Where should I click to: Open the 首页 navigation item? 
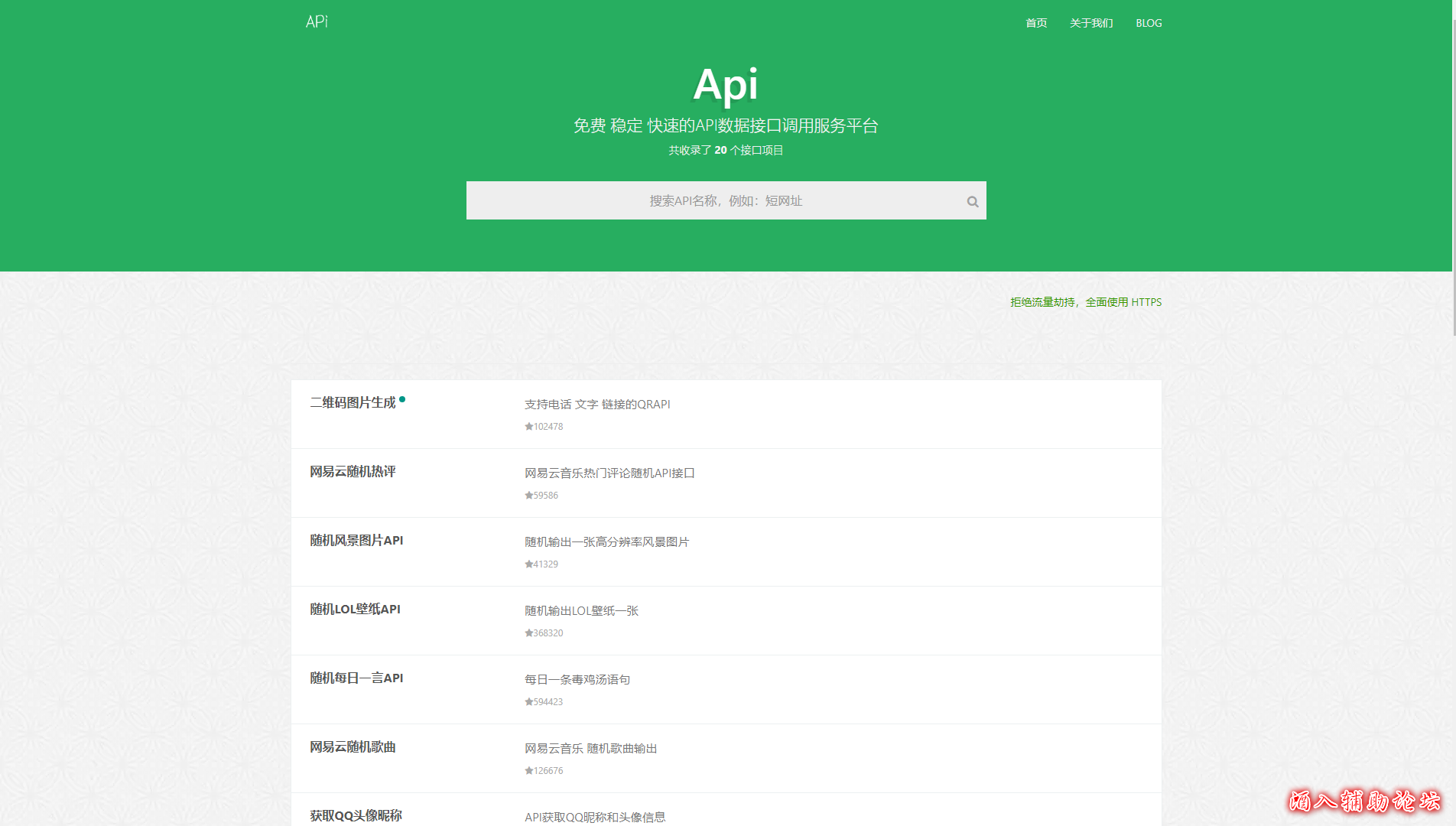pyautogui.click(x=1036, y=23)
